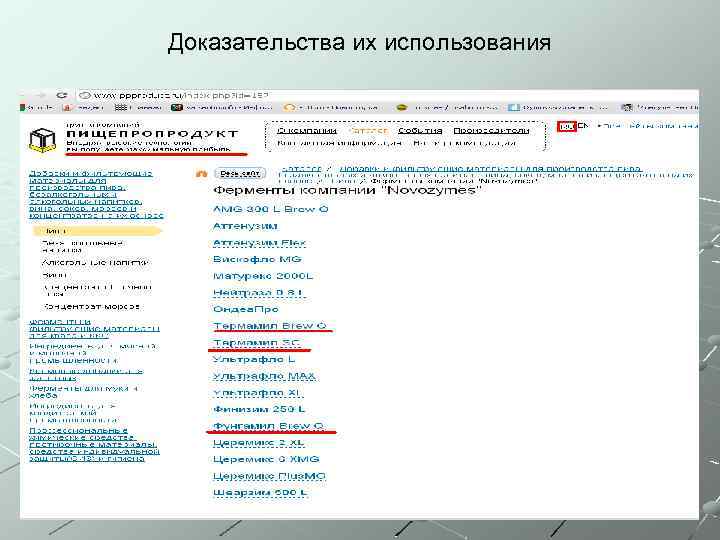Viewport: 720px width, 540px height.
Task: Click the orange home icon beside Весь сайт
Action: pos(202,174)
